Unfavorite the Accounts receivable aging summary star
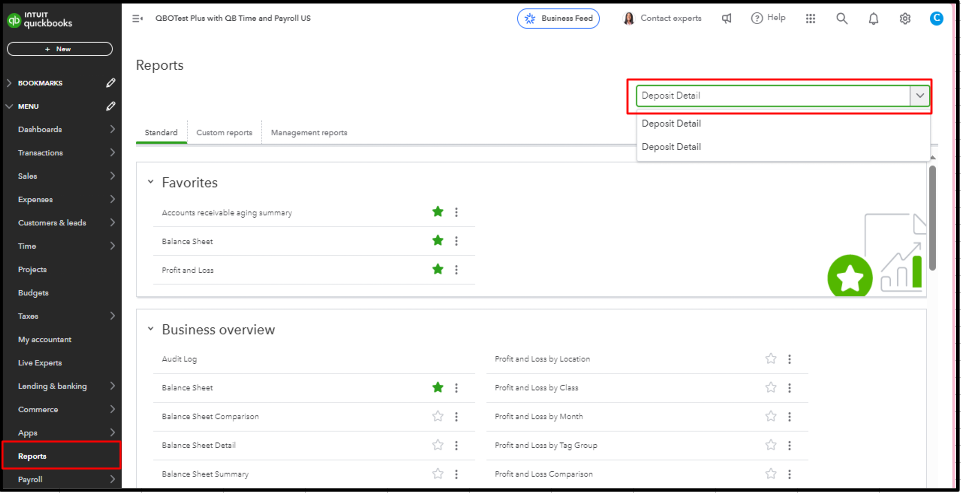 click(437, 212)
